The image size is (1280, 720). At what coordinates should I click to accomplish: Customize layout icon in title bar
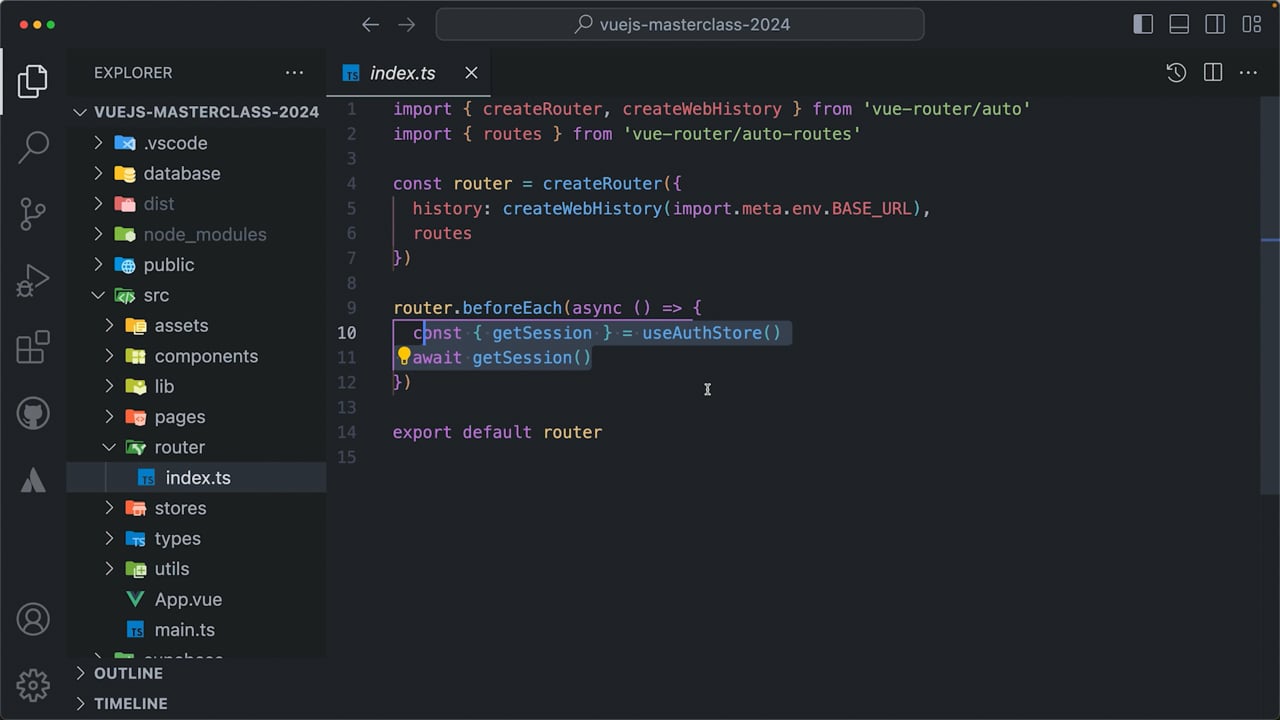tap(1251, 25)
